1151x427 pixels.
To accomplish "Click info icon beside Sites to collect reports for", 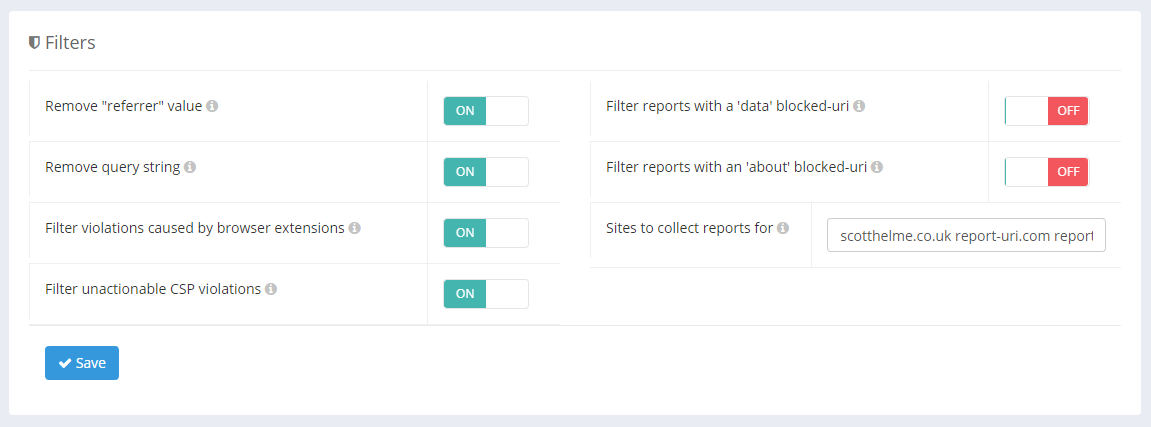I will [x=783, y=228].
